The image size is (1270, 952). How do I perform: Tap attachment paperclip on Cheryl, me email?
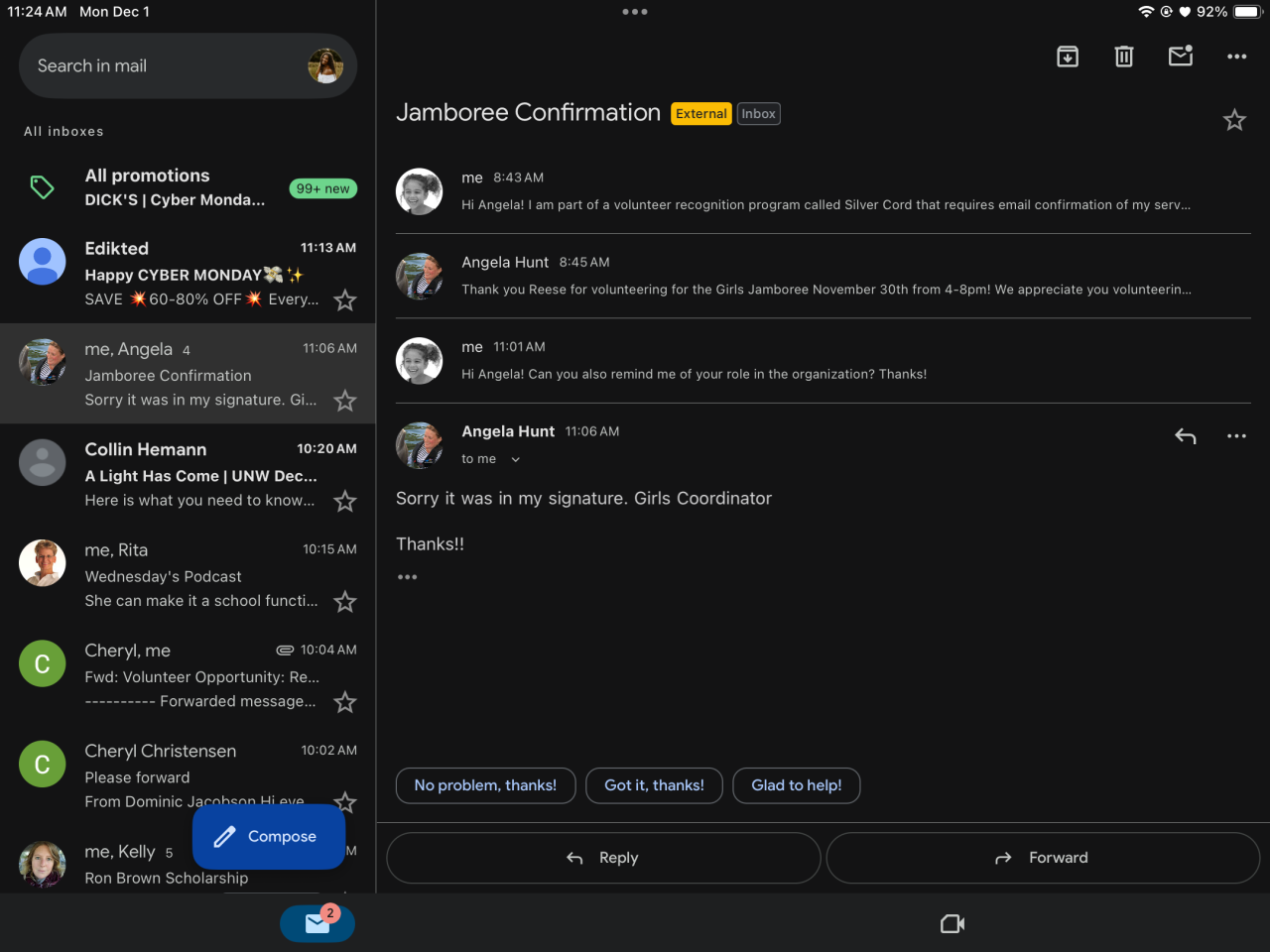285,651
